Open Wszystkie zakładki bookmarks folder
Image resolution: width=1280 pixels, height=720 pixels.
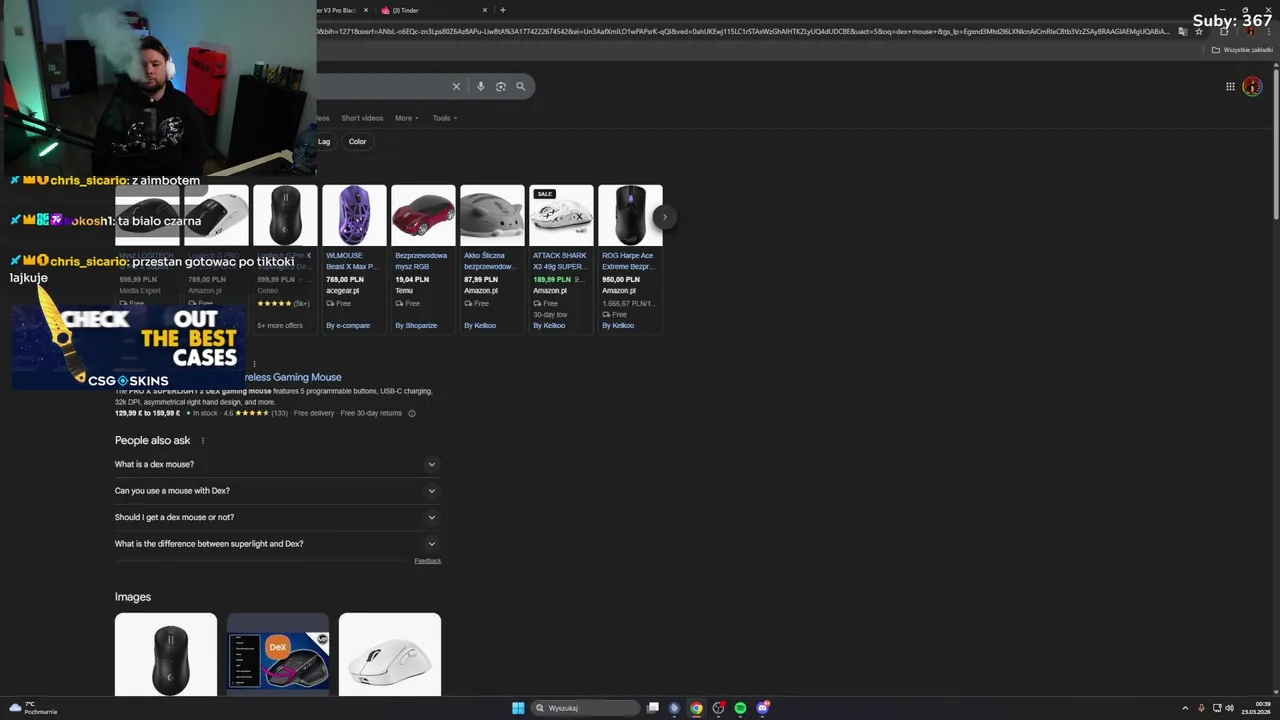click(1243, 50)
